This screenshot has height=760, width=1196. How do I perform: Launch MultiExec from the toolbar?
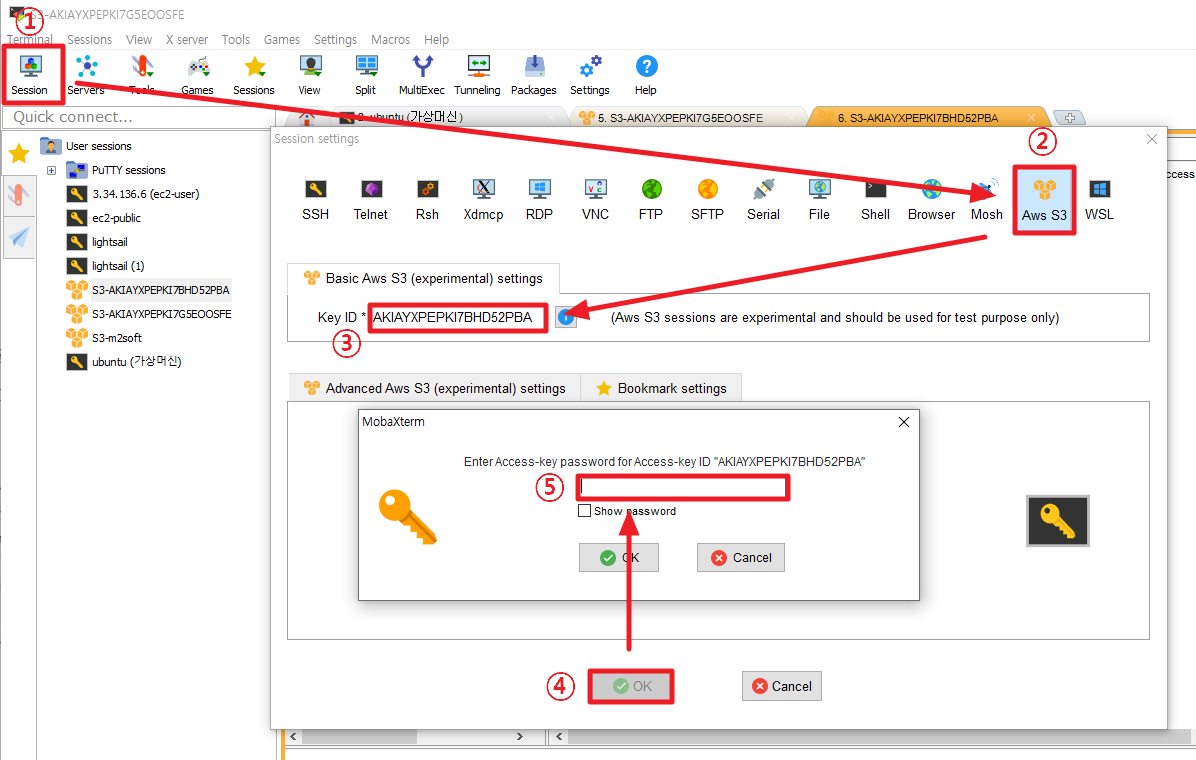point(422,75)
